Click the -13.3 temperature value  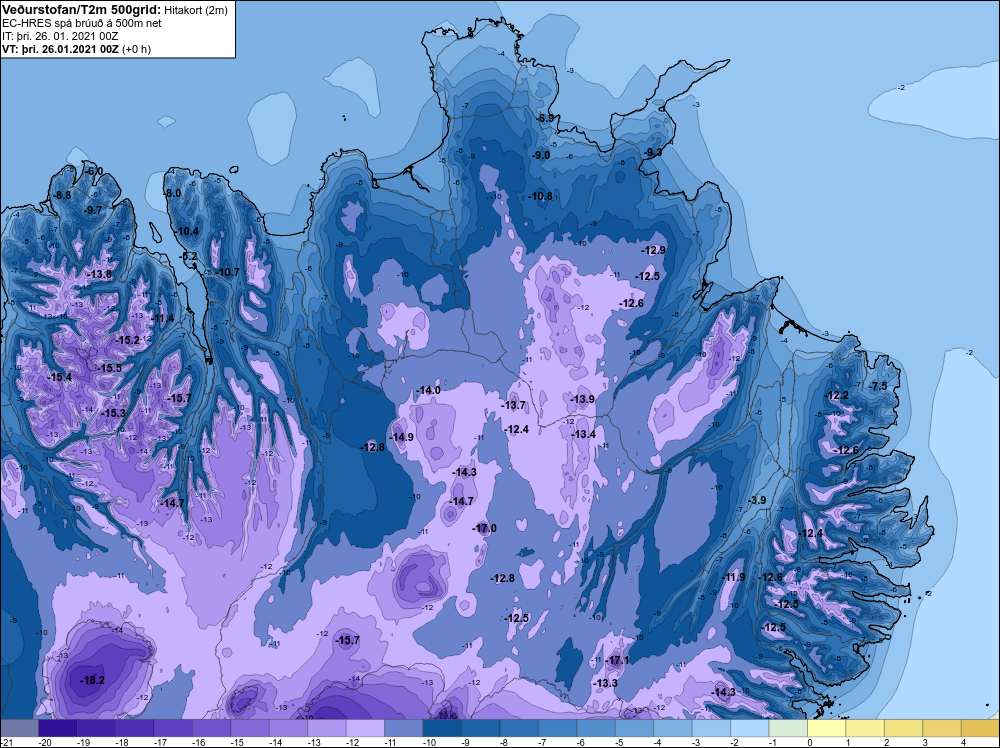click(x=605, y=683)
